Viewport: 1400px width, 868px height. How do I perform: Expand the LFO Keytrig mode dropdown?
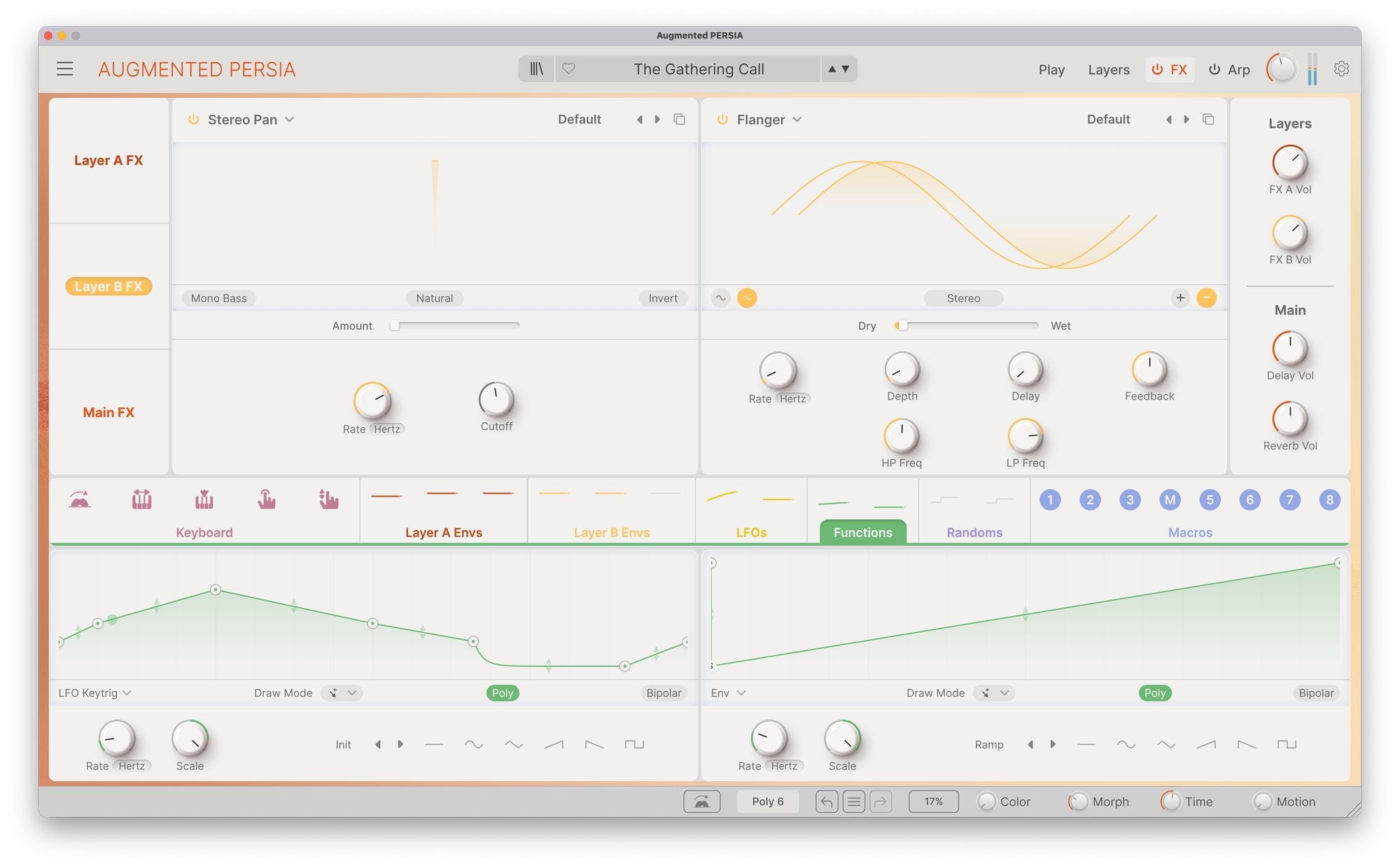pyautogui.click(x=94, y=693)
